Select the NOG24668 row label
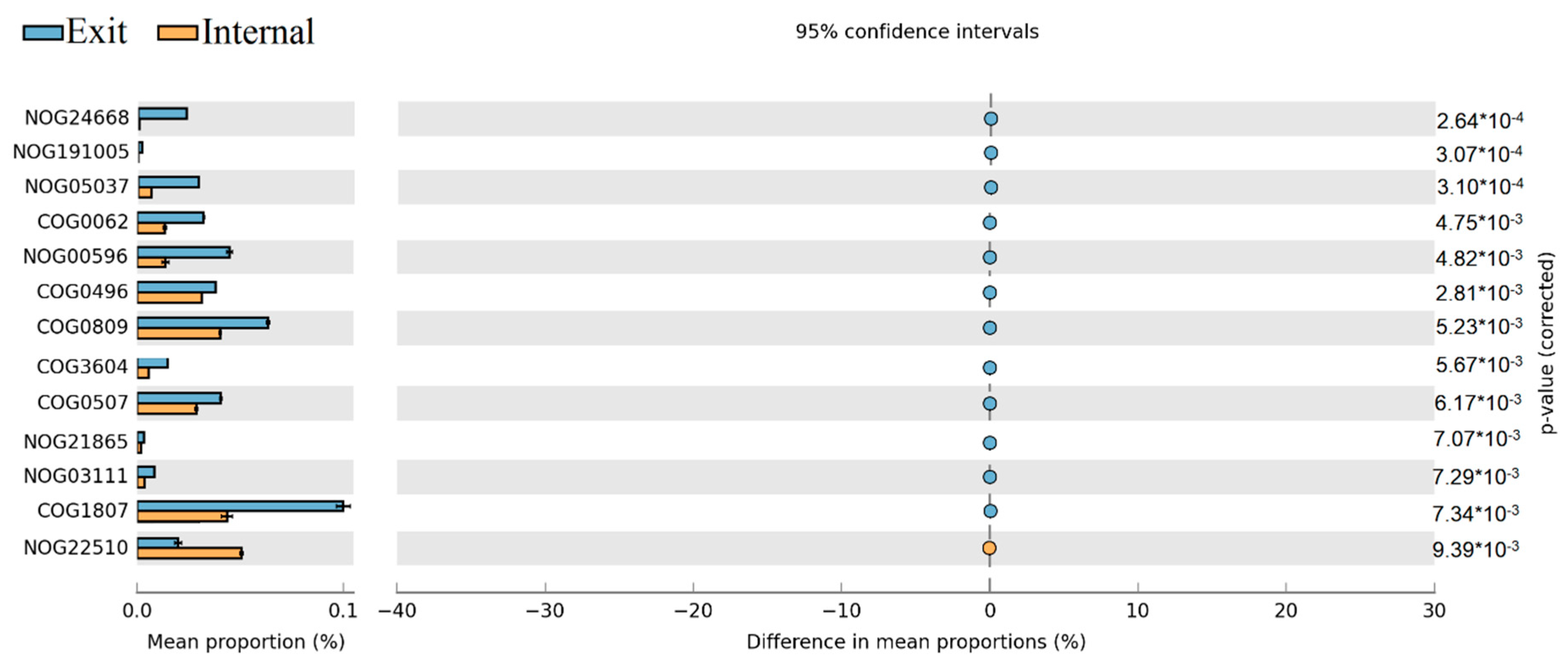Image resolution: width=1568 pixels, height=669 pixels. 77,117
